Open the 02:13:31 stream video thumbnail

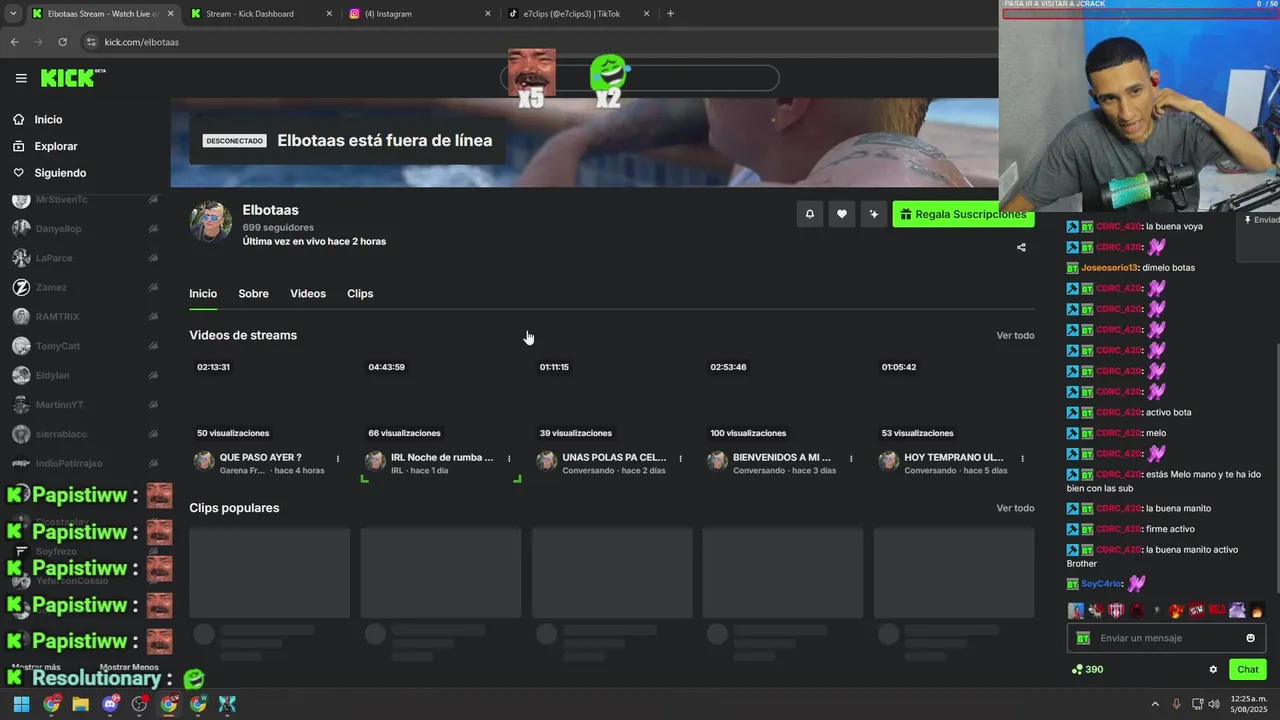(x=270, y=399)
